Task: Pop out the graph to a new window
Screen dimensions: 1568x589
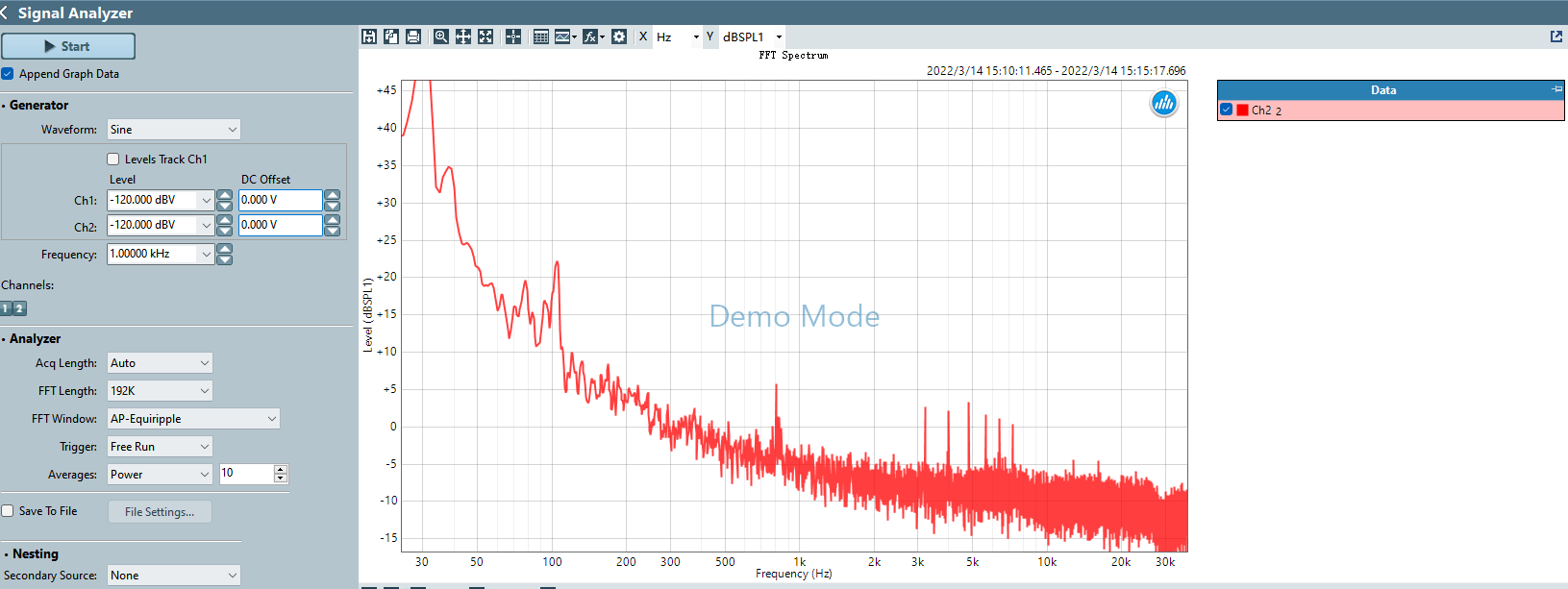Action: pyautogui.click(x=1556, y=37)
